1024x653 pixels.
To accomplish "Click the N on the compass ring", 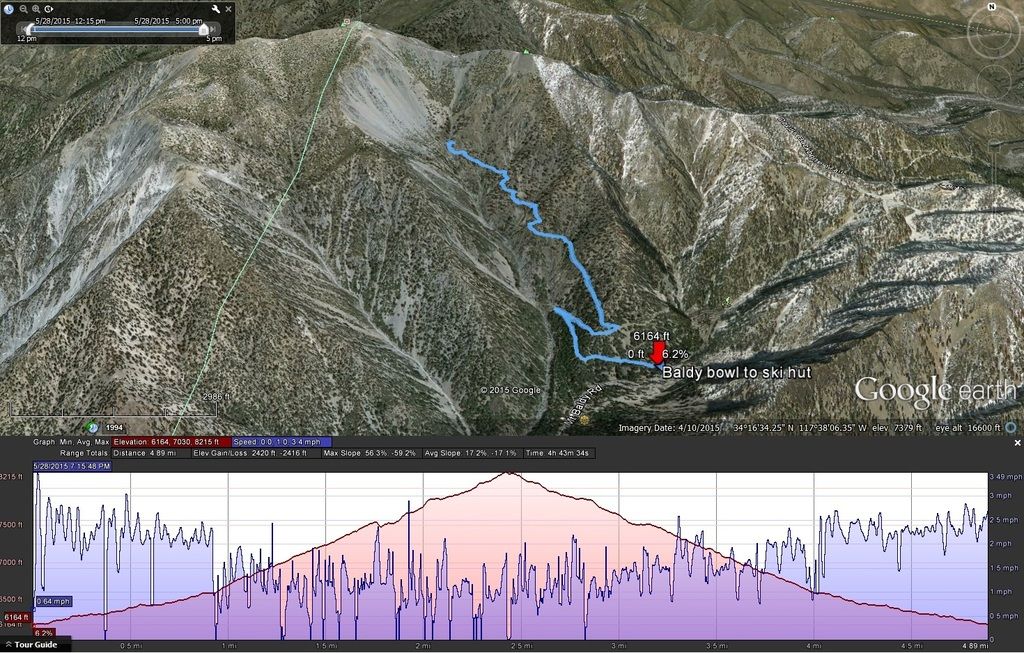I will 992,7.
